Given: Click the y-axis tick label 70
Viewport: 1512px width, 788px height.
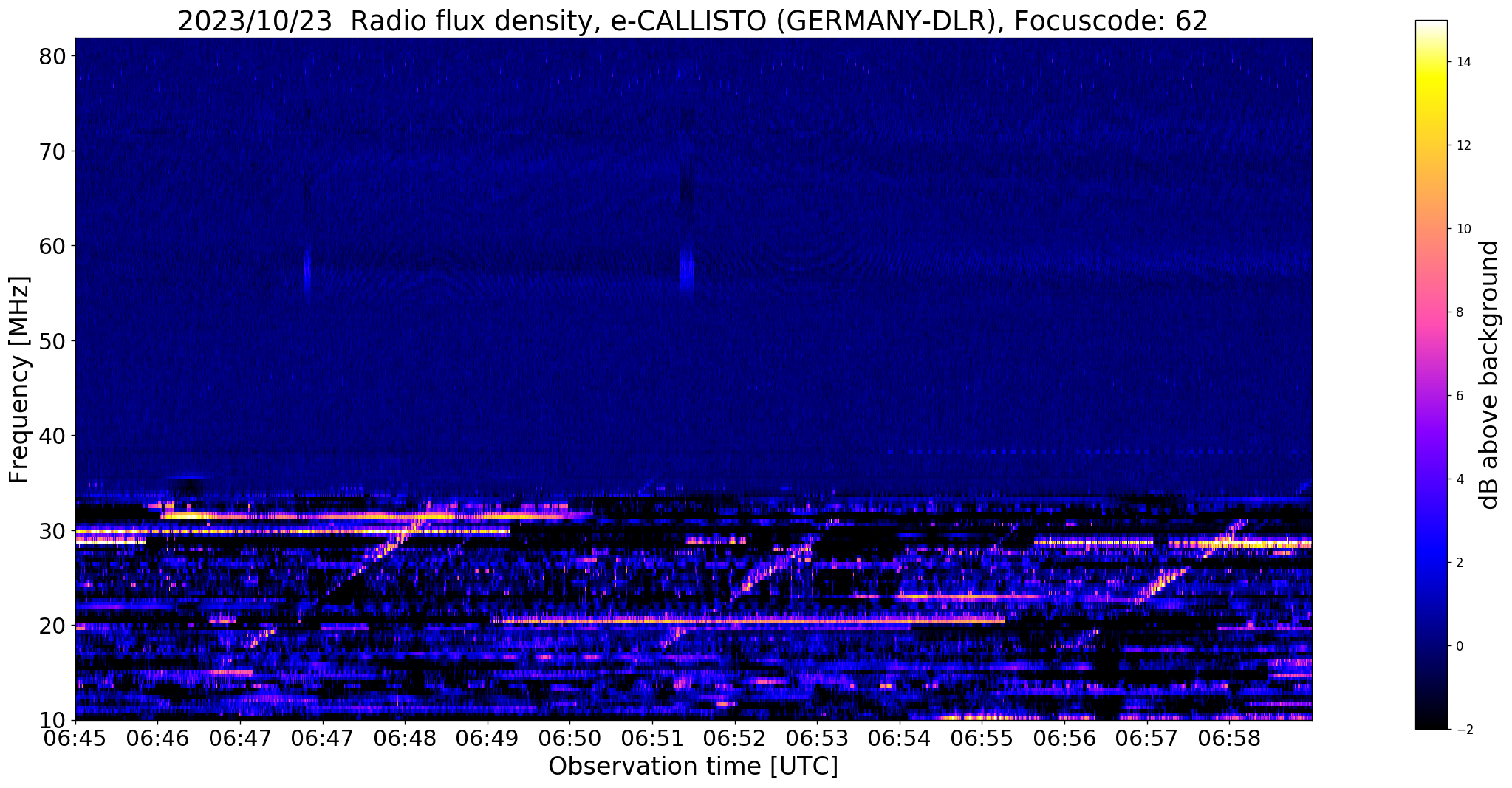Looking at the screenshot, I should pos(52,151).
